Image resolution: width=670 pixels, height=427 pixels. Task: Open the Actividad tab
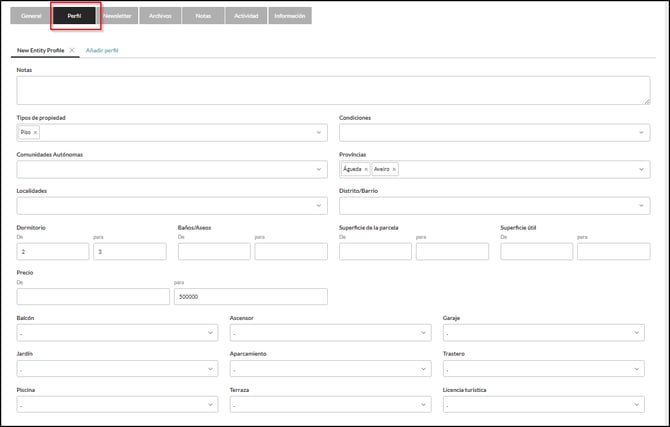(x=245, y=16)
